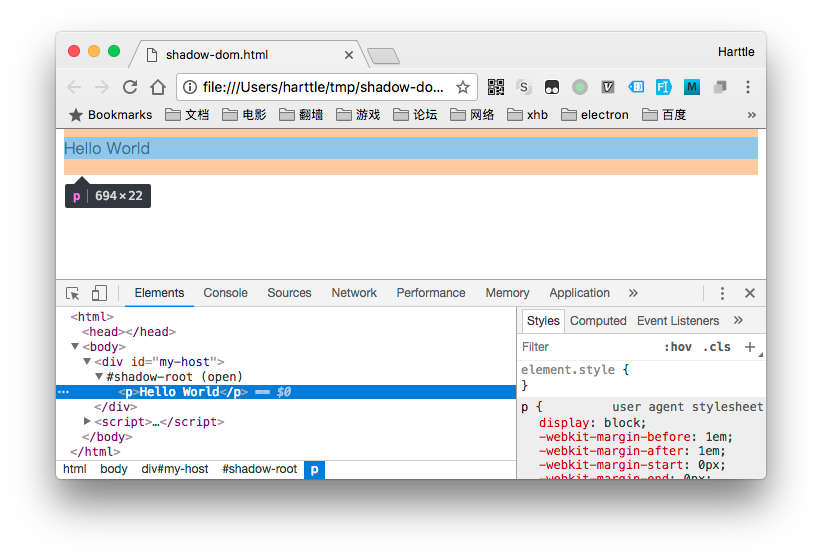Bookmark this page with the star icon
This screenshot has height=559, width=822.
coord(462,87)
